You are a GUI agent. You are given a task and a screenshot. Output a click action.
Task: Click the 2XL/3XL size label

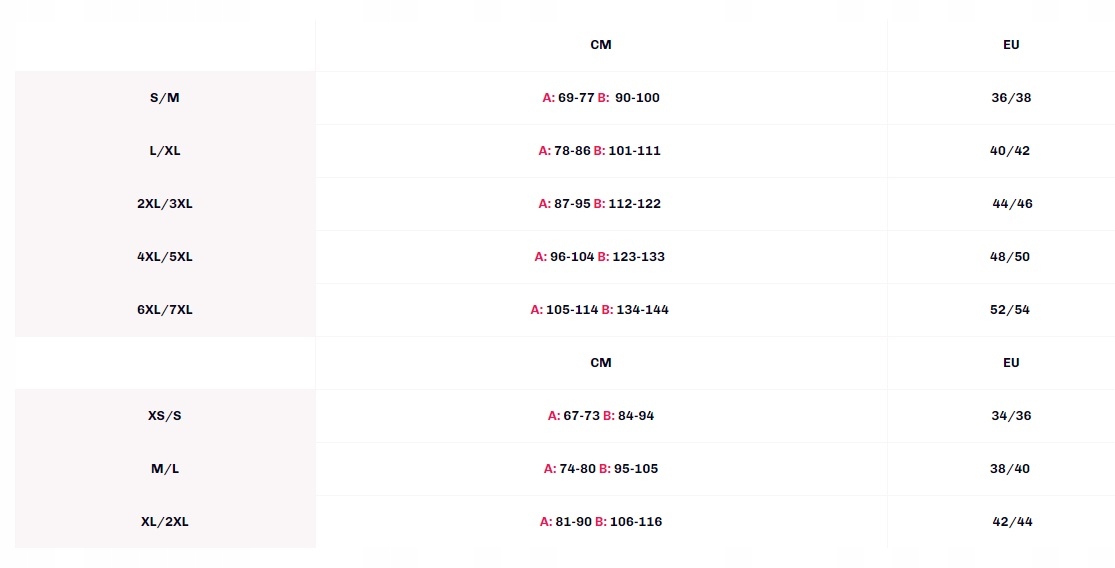(x=164, y=203)
